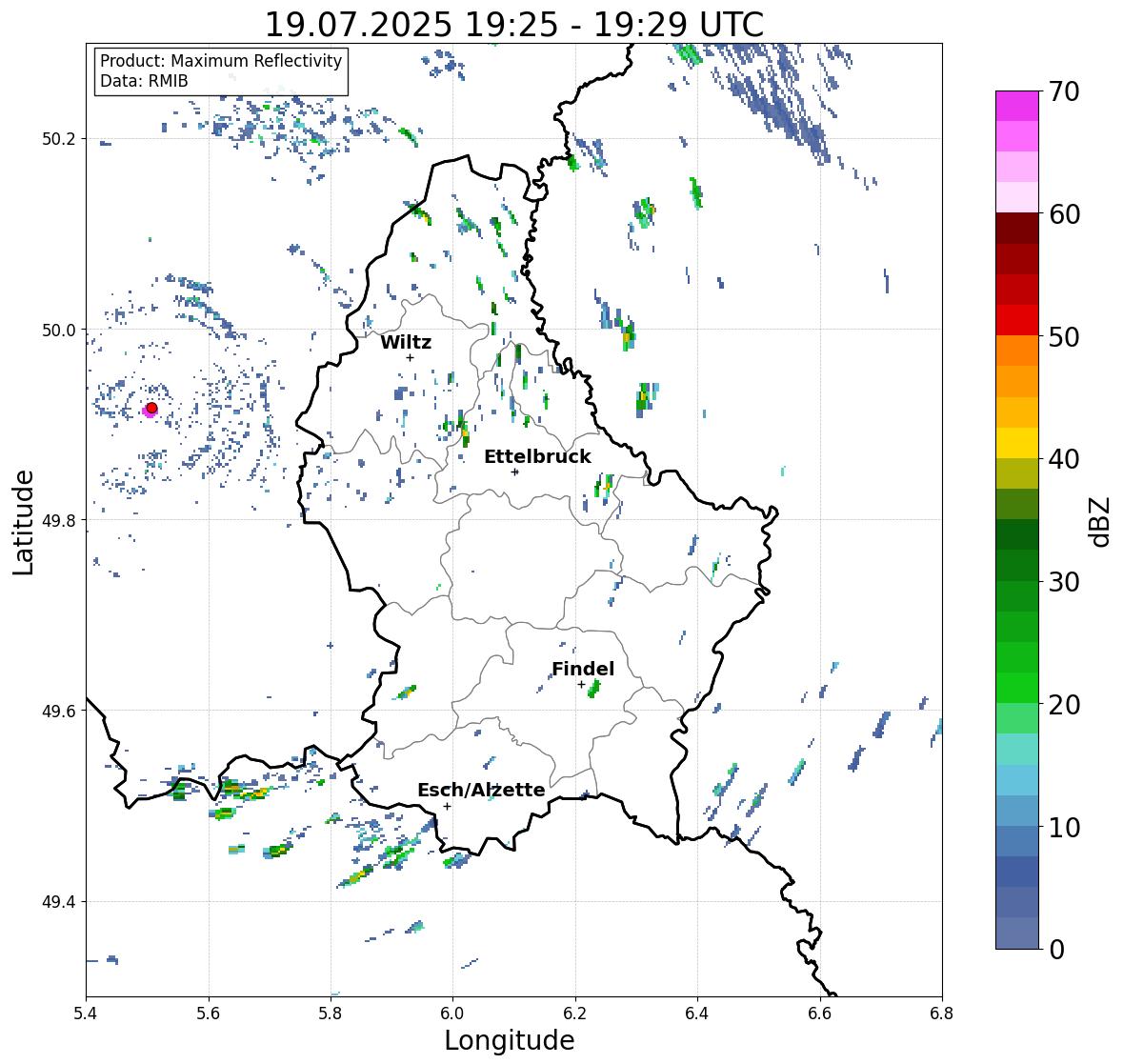Click the magenta 70 dBZ colorbar swatch
Screen dimensions: 1123x1064
[x=1017, y=106]
